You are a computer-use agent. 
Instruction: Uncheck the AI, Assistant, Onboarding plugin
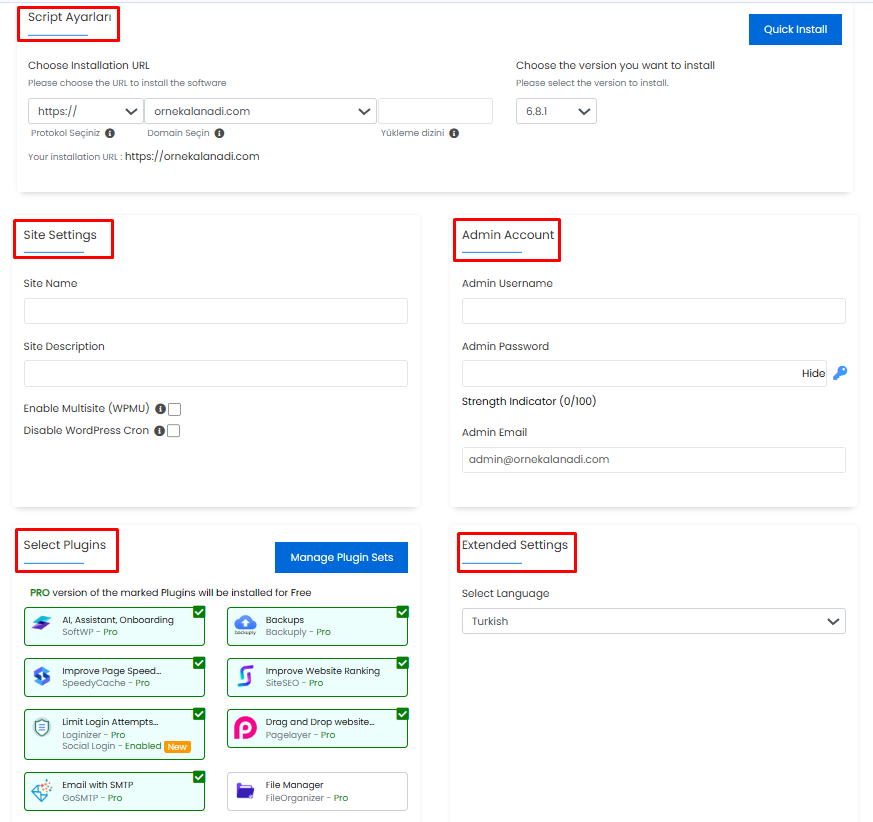[199, 612]
